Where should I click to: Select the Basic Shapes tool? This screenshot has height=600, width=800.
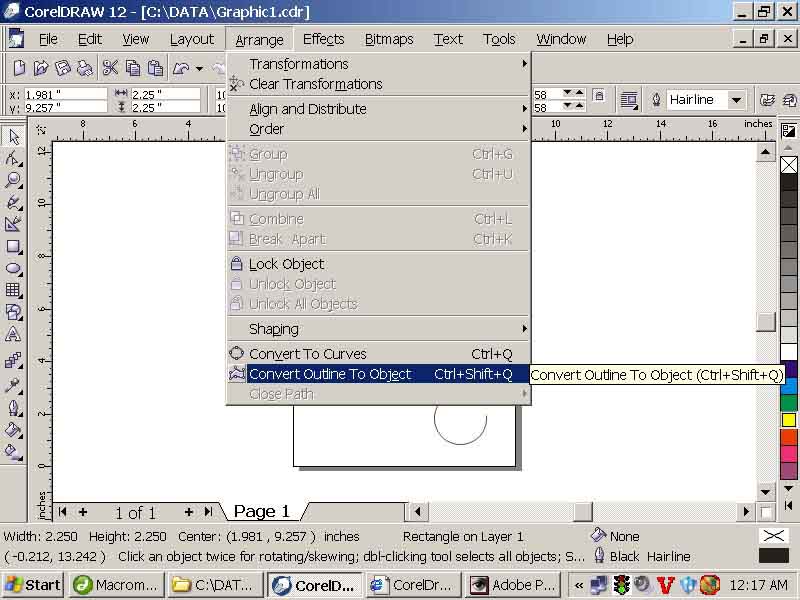pos(13,312)
